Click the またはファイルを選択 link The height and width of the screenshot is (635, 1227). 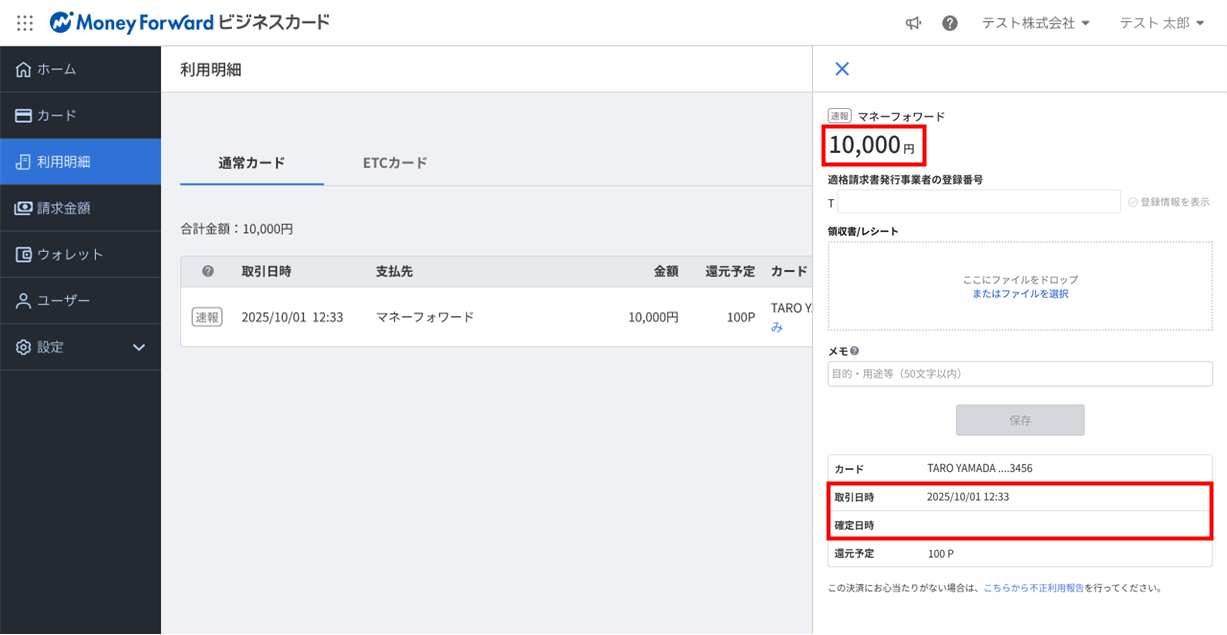[x=1020, y=294]
